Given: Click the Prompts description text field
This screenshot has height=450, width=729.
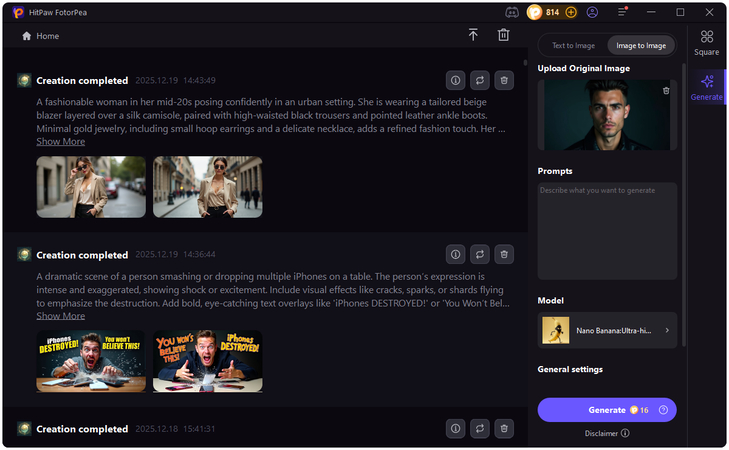Looking at the screenshot, I should tap(607, 231).
